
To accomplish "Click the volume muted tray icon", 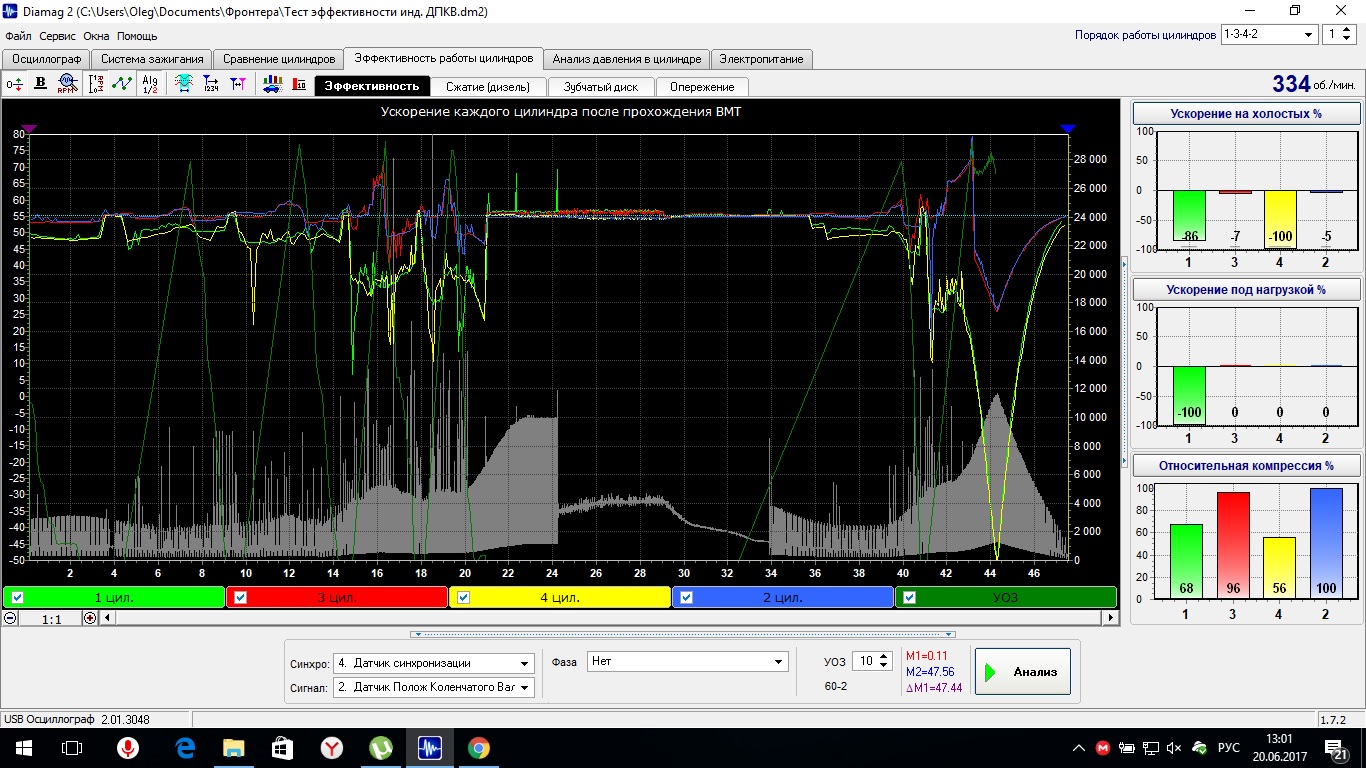I will point(1174,748).
